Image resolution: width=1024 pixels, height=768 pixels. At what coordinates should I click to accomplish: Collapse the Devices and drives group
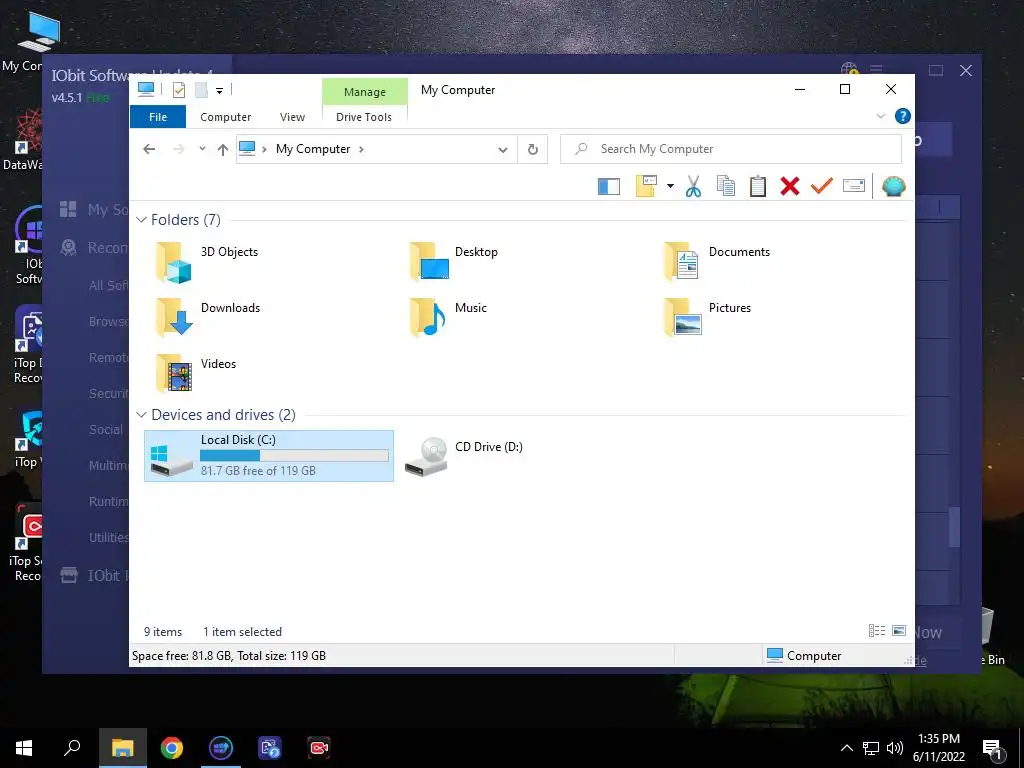(141, 415)
